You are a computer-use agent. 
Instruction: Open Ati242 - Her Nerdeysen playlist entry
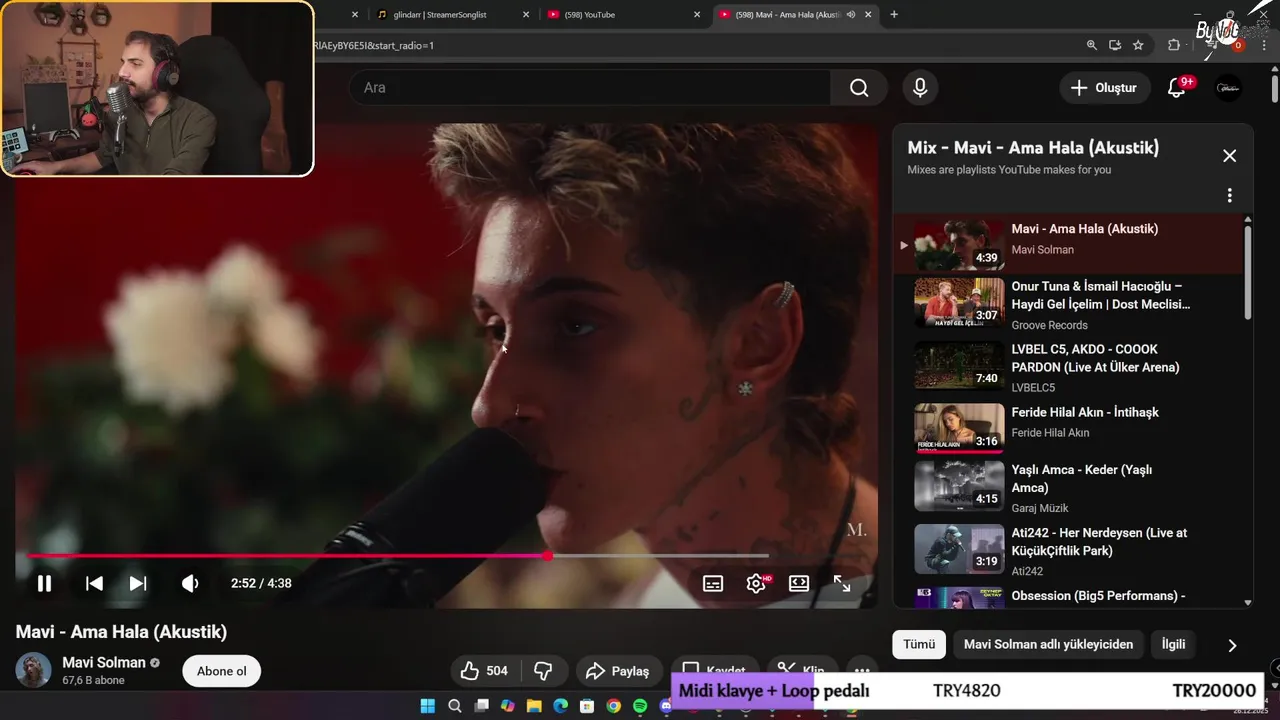[1066, 550]
